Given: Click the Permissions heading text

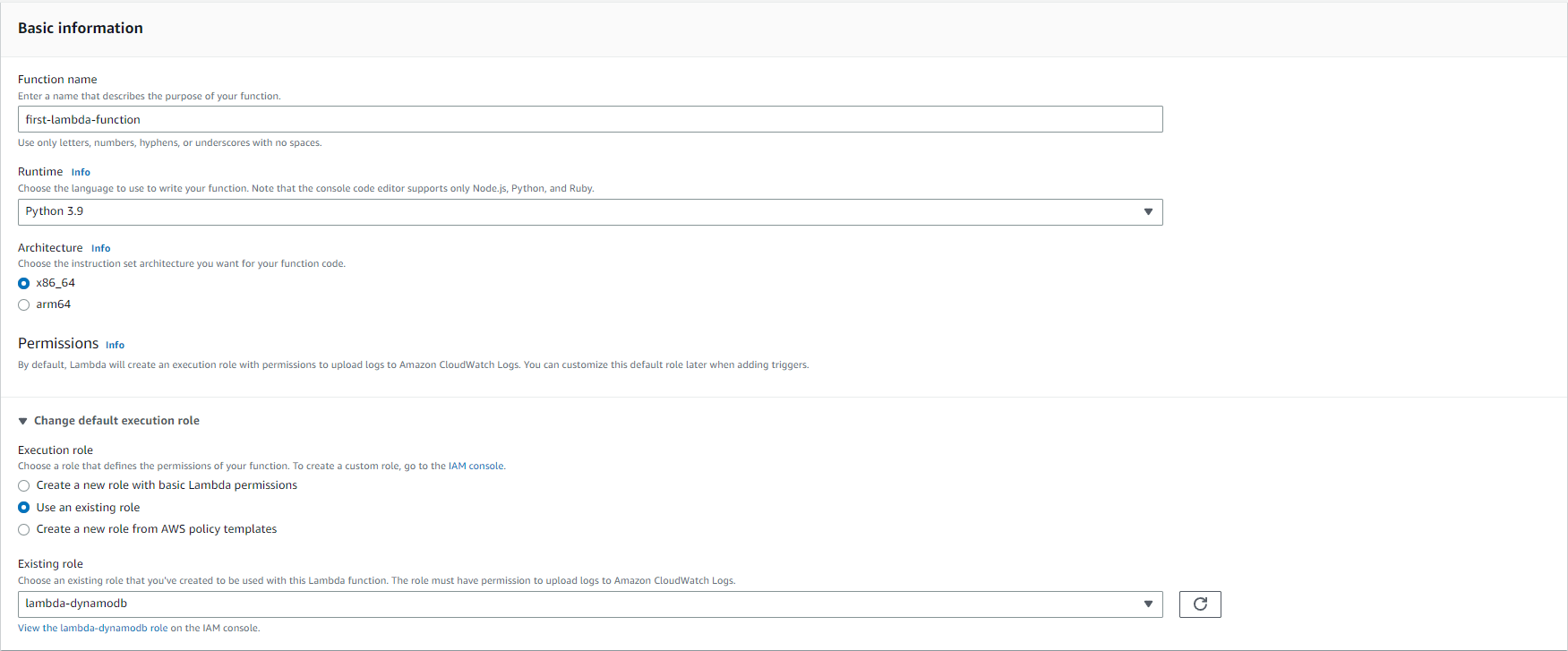Looking at the screenshot, I should (58, 344).
